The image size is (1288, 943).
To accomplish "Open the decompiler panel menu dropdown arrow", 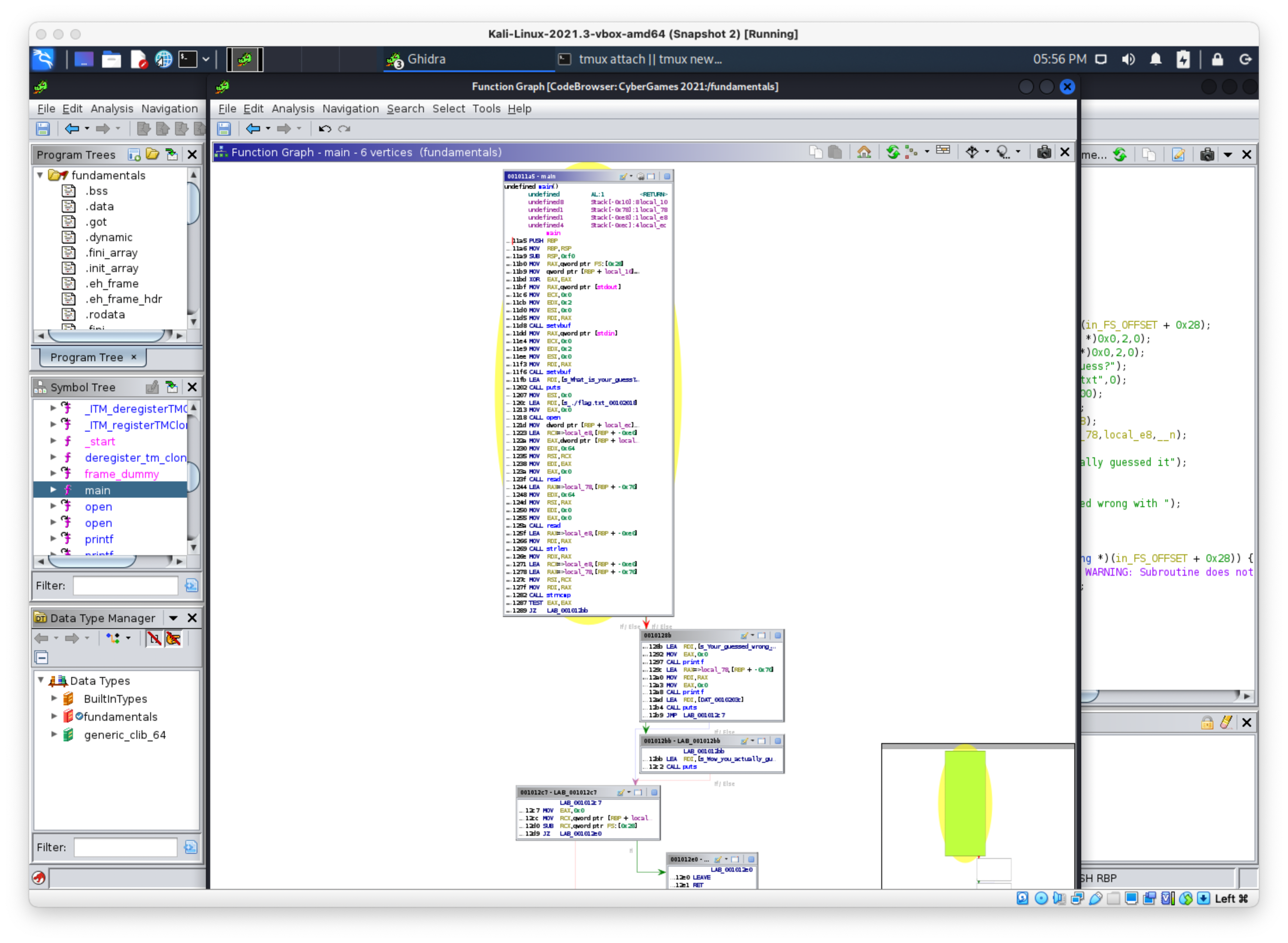I will coord(1228,155).
